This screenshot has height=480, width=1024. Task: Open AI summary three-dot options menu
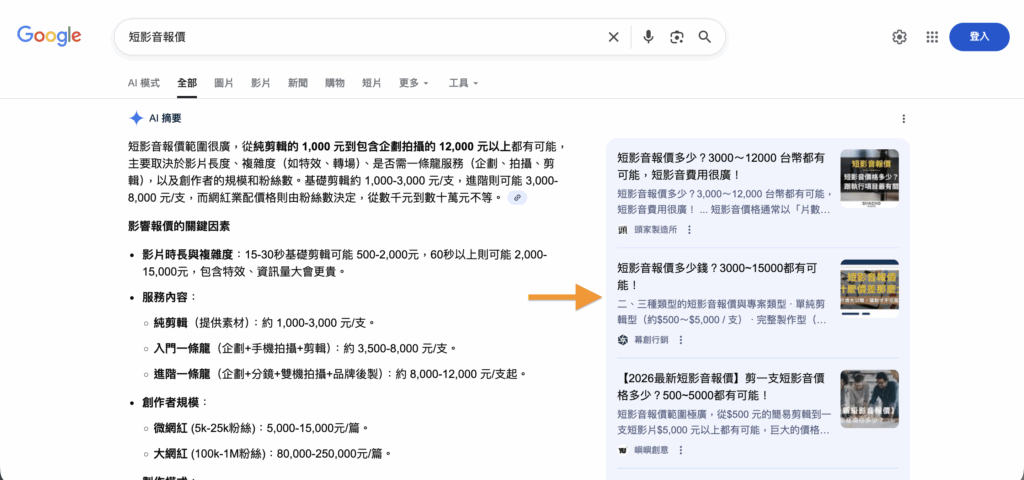coord(904,118)
